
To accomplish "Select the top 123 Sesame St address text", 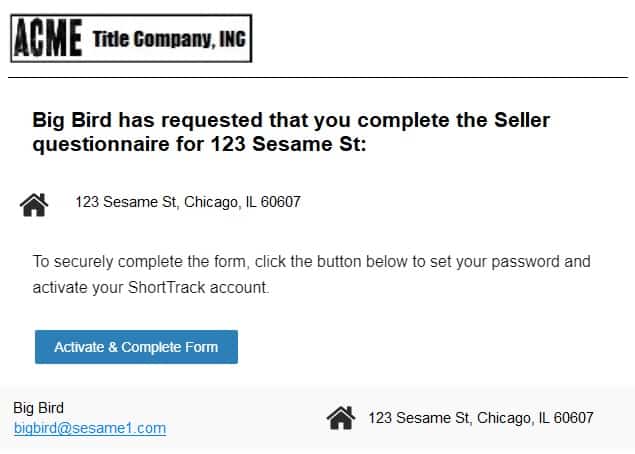I will pos(188,202).
